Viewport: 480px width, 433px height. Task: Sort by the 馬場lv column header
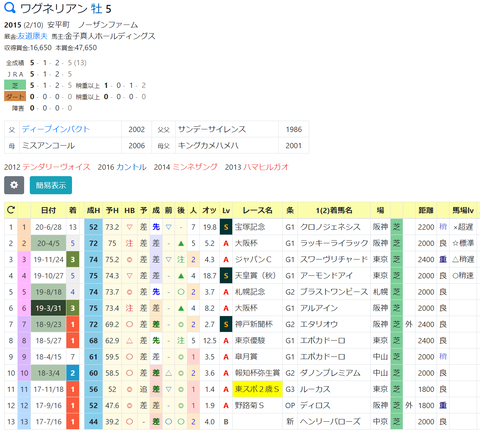pos(463,210)
